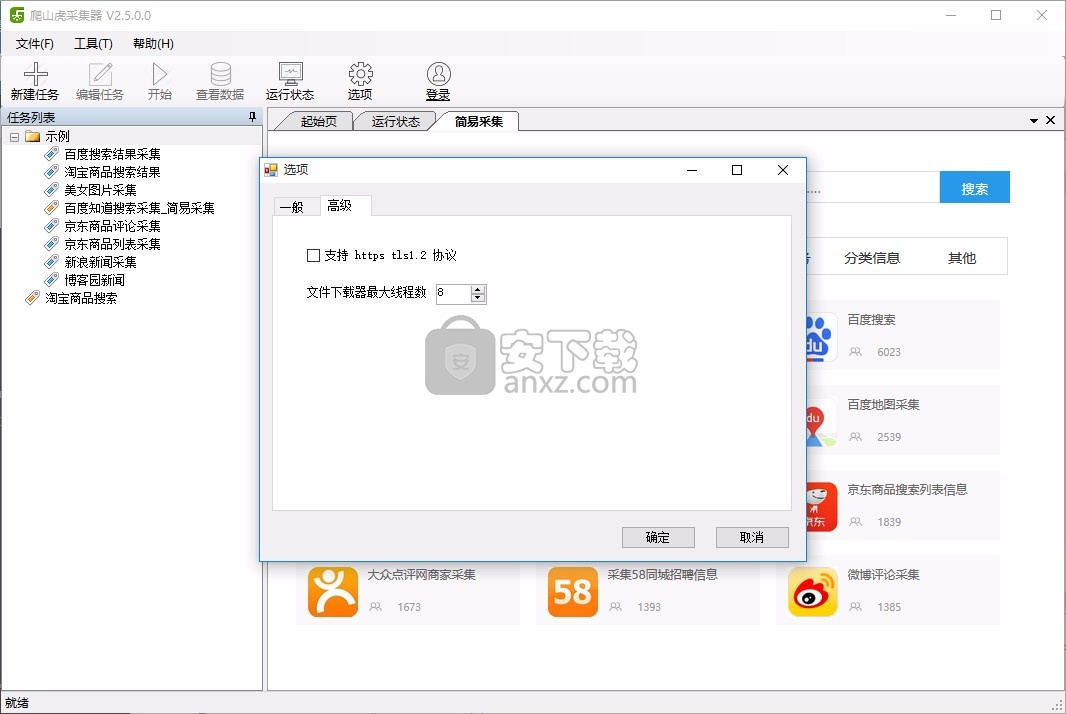Maximize the 选项 dialog
Viewport: 1066px width, 714px height.
[737, 170]
